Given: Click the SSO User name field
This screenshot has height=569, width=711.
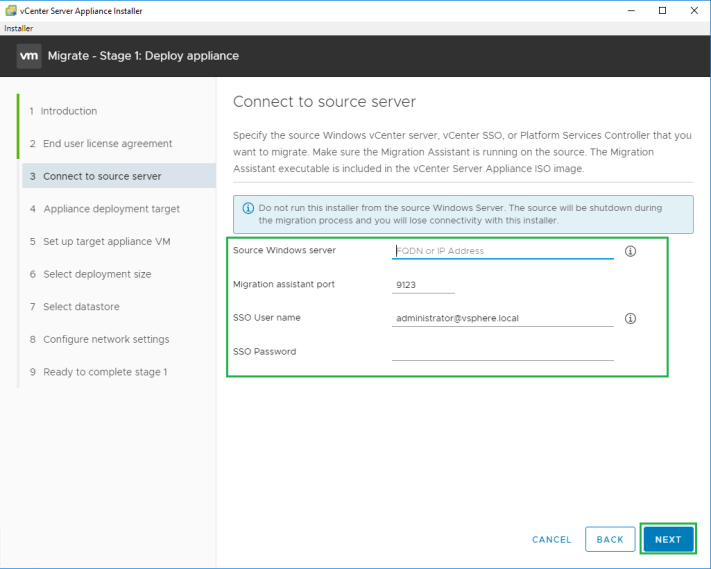Looking at the screenshot, I should [502, 319].
